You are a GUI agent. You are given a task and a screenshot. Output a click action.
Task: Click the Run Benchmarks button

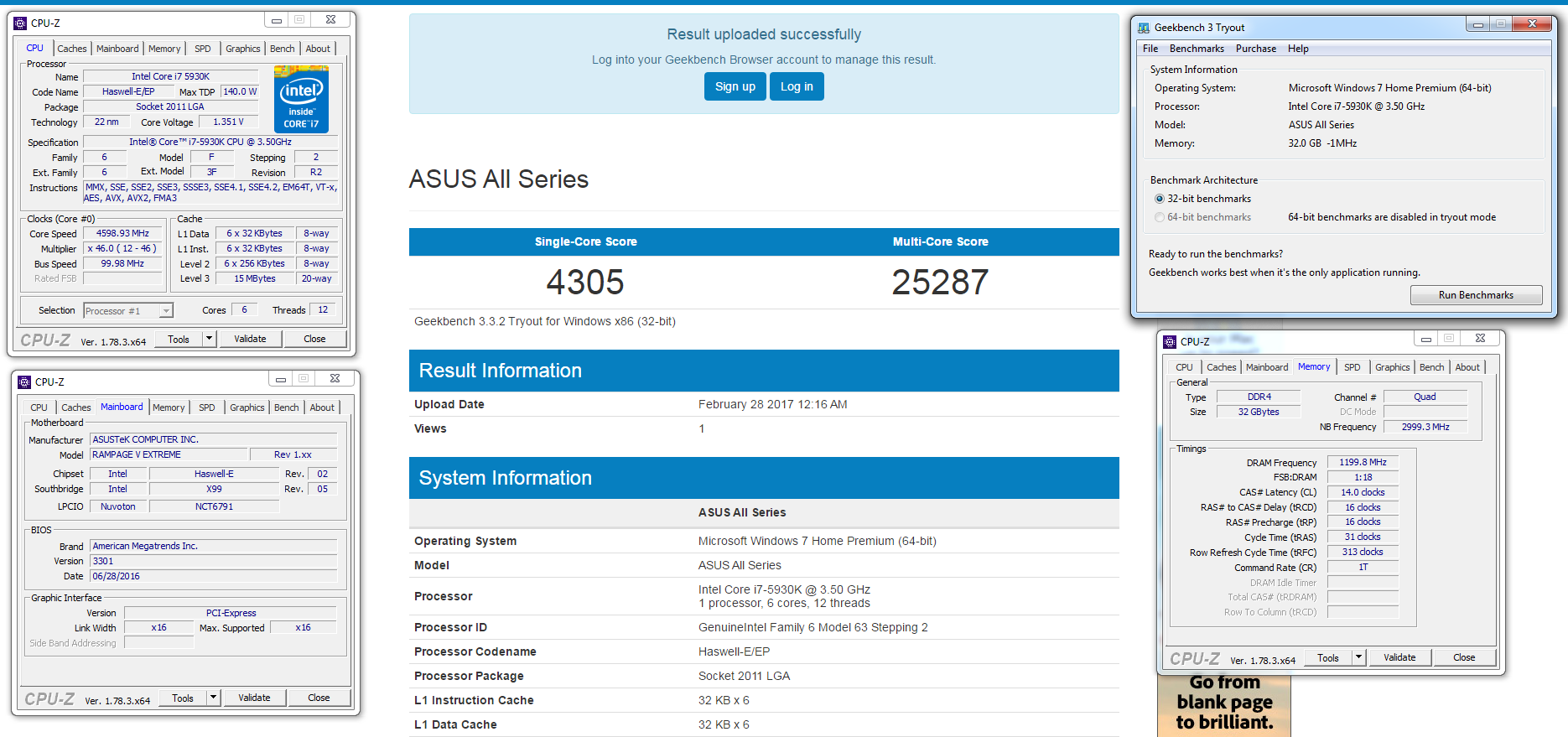[x=1476, y=295]
